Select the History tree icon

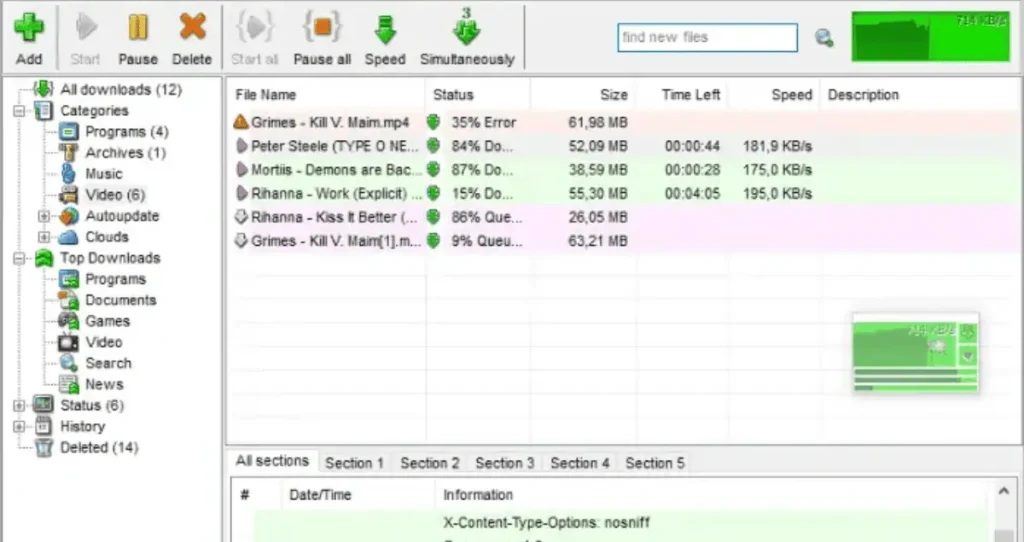(x=43, y=426)
